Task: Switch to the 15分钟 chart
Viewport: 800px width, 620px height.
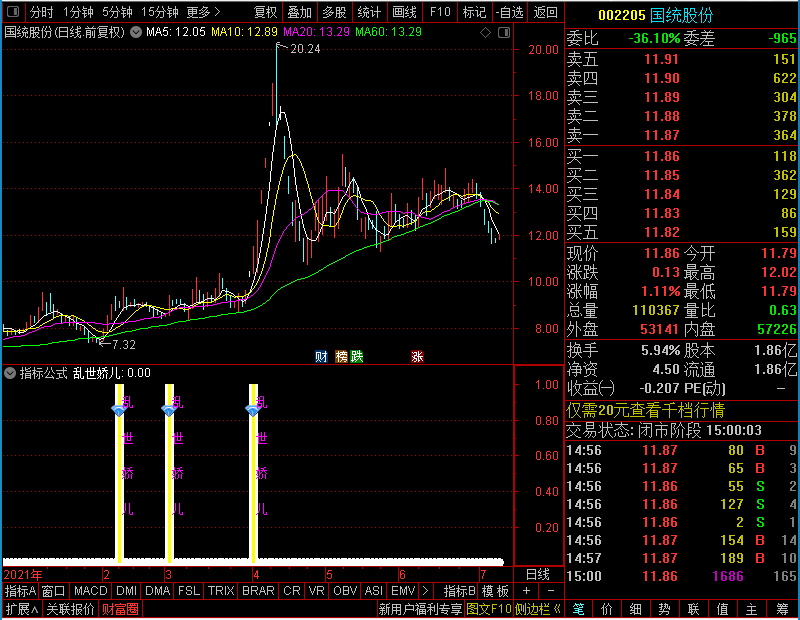Action: [x=160, y=12]
